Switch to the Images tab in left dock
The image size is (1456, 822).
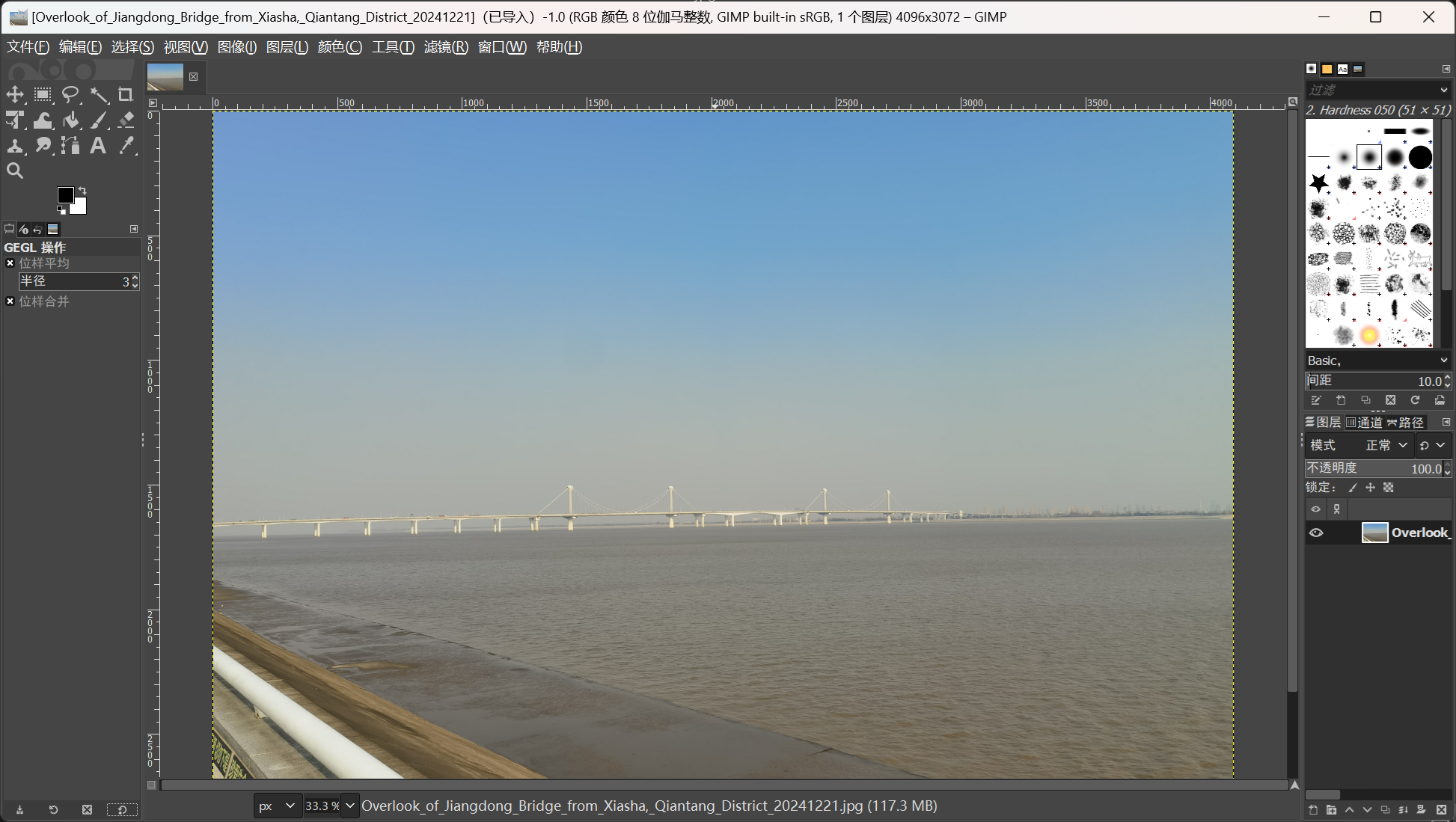[x=53, y=229]
